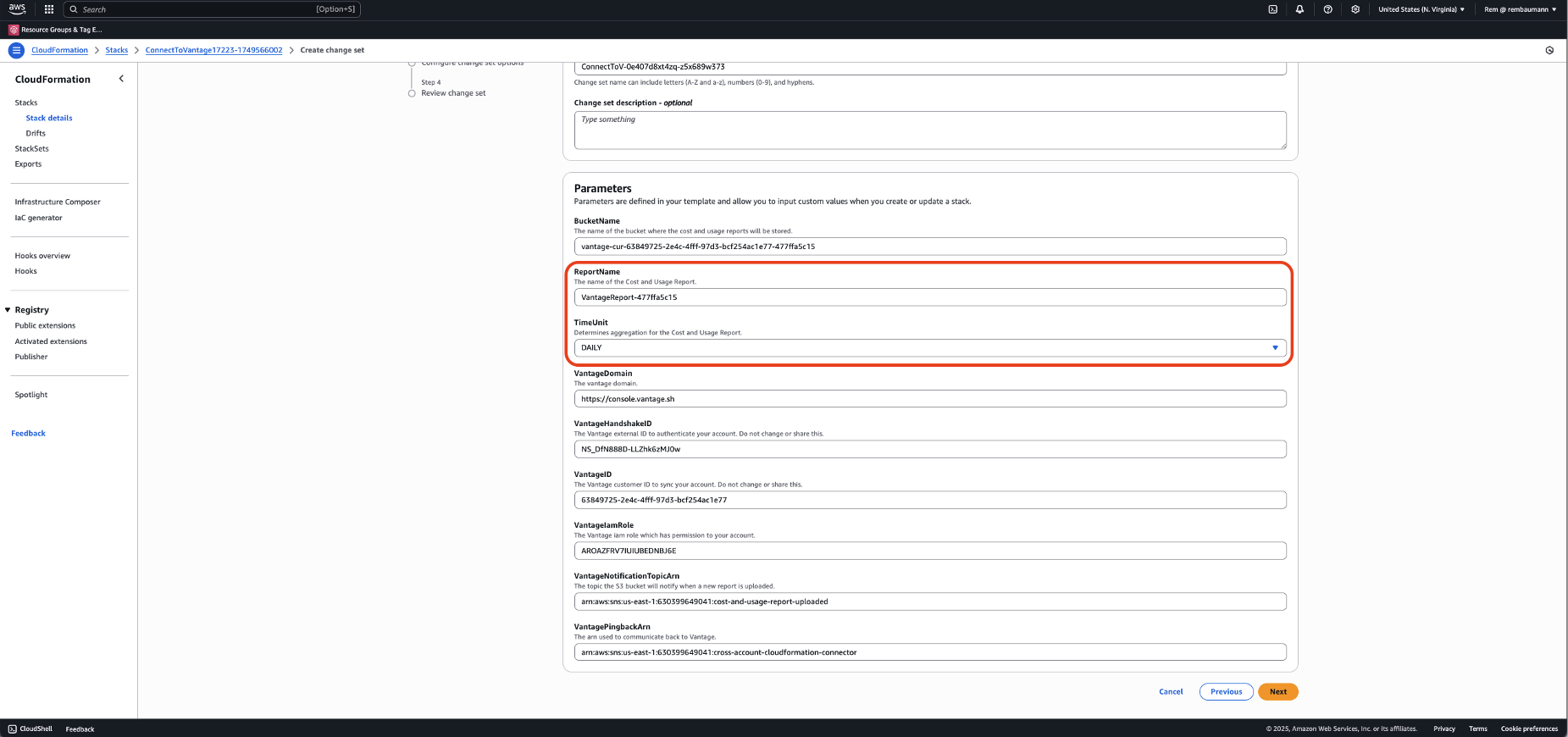Toggle the hamburger navigation menu icon
This screenshot has height=737, width=1568.
point(16,50)
